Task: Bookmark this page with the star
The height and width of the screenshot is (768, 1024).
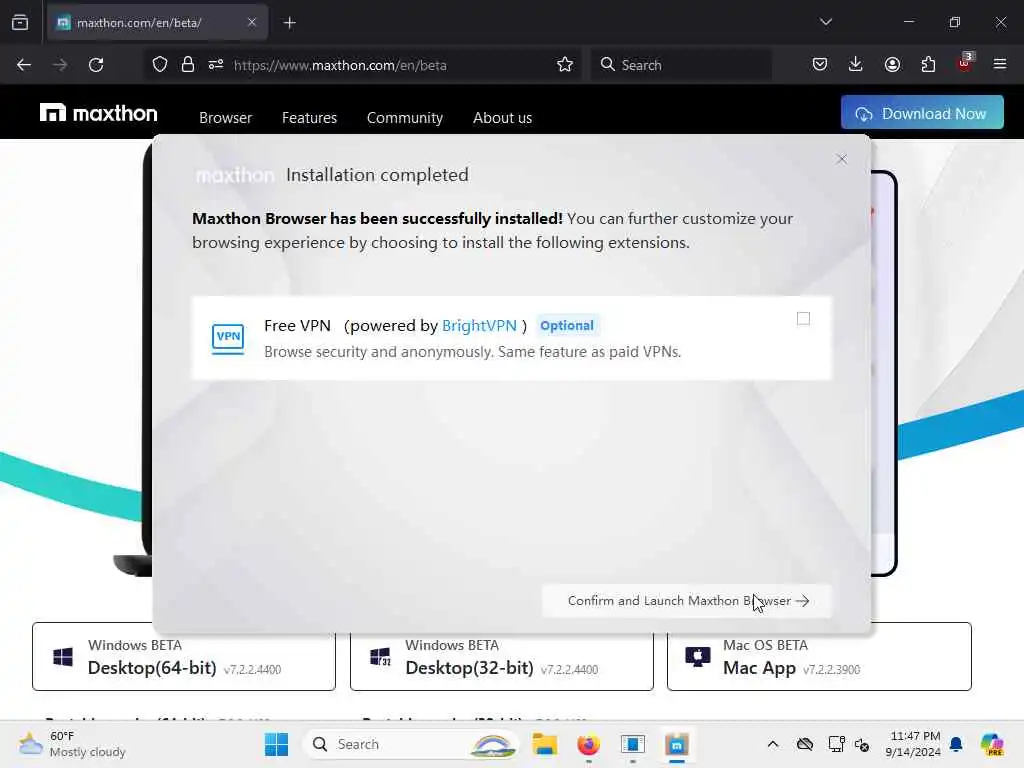Action: [x=565, y=65]
